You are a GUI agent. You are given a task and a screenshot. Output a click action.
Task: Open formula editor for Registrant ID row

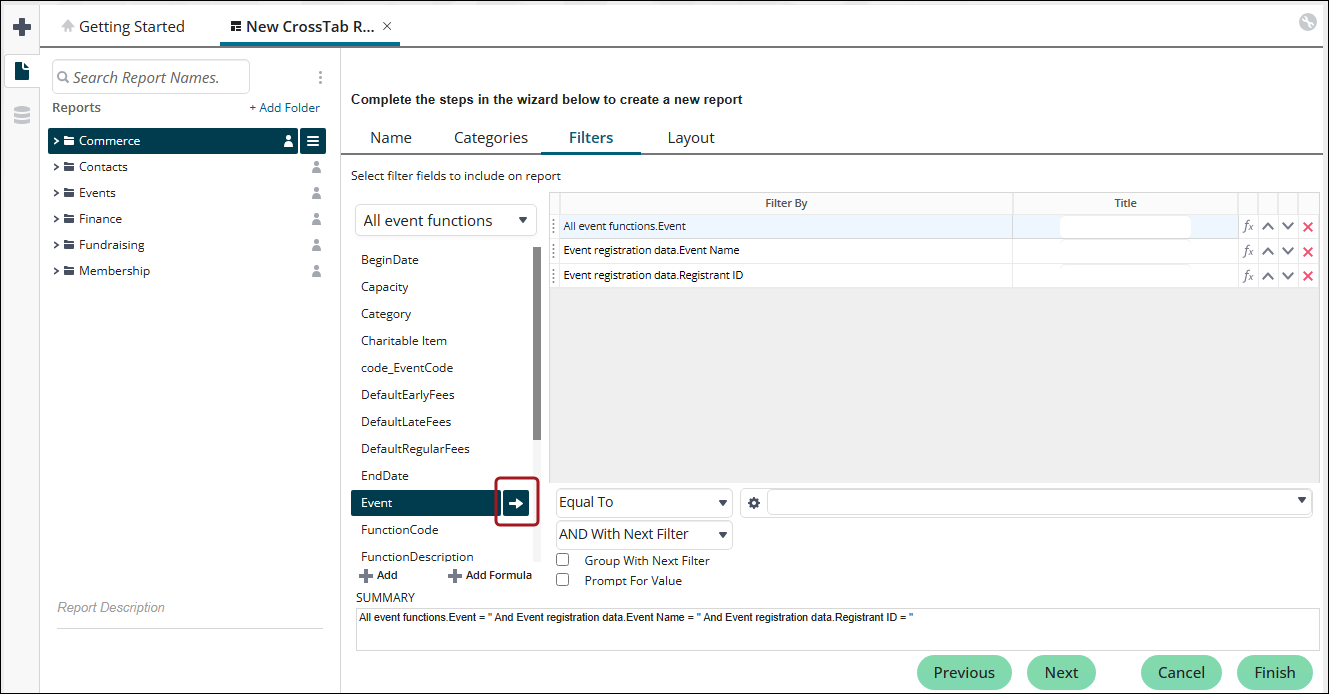pyautogui.click(x=1248, y=276)
